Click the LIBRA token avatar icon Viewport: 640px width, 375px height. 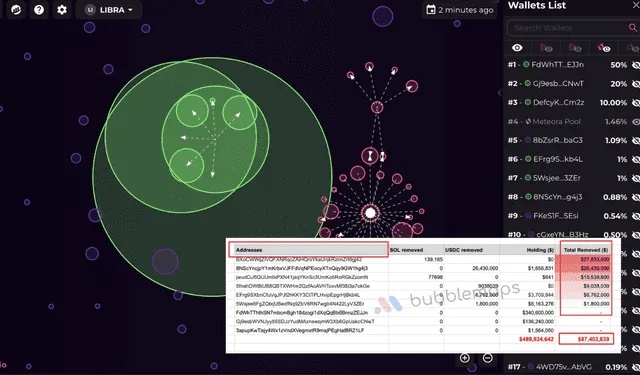[x=90, y=10]
